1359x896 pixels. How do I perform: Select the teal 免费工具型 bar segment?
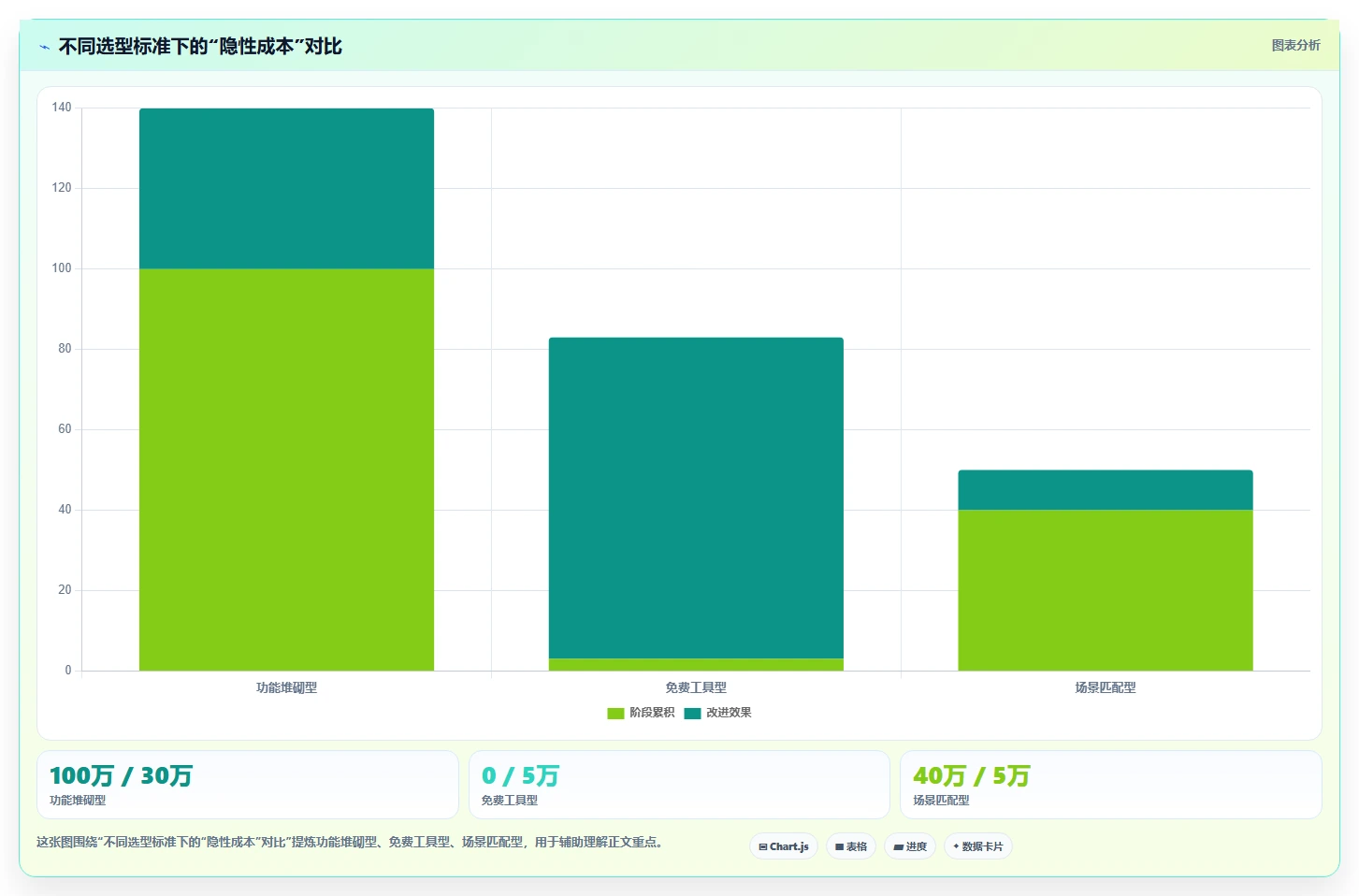[x=696, y=499]
